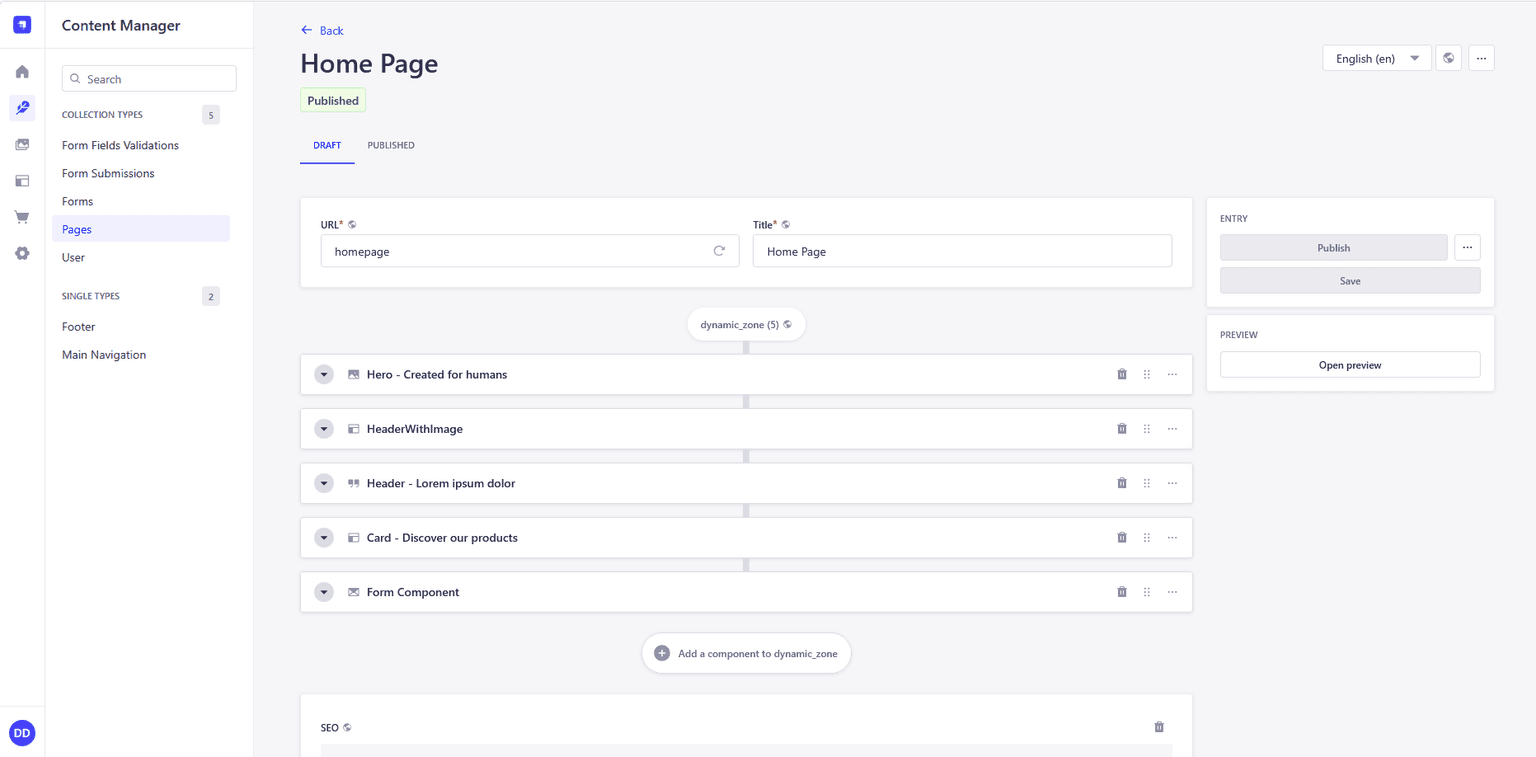Screen dimensions: 1536x757
Task: Click Open preview button
Action: pyautogui.click(x=1350, y=364)
